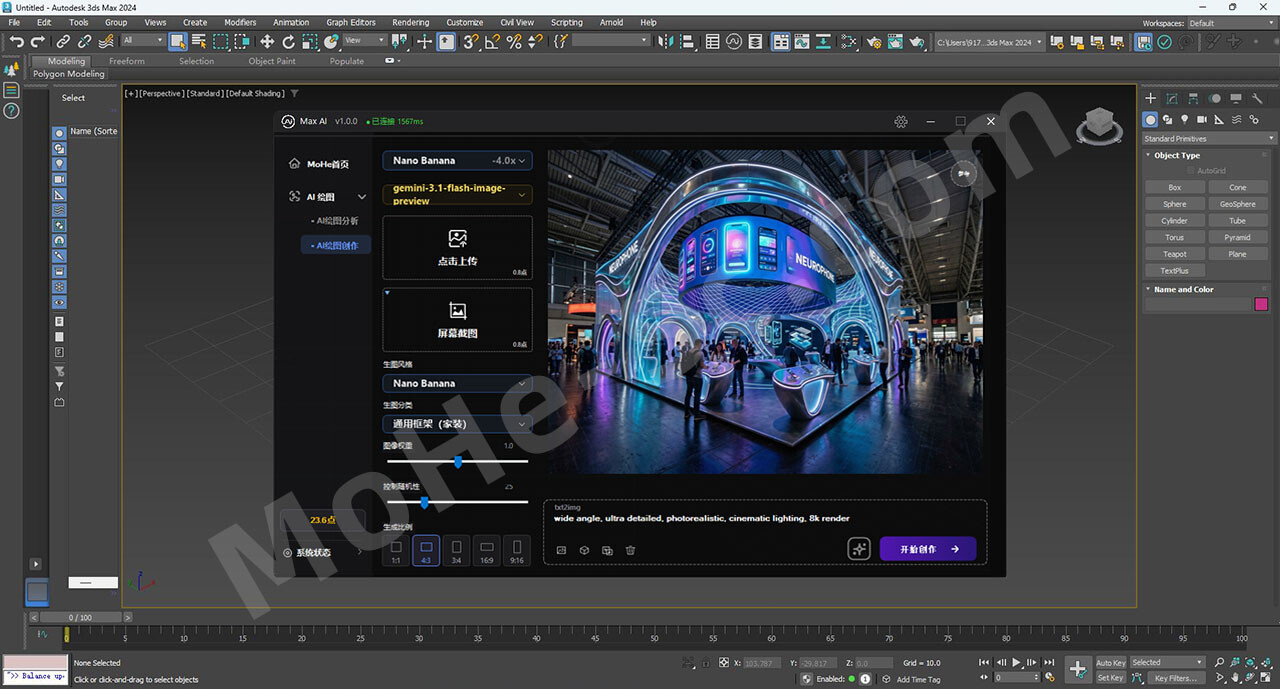The width and height of the screenshot is (1280, 689).
Task: Select the Select and Rotate tool
Action: (288, 41)
